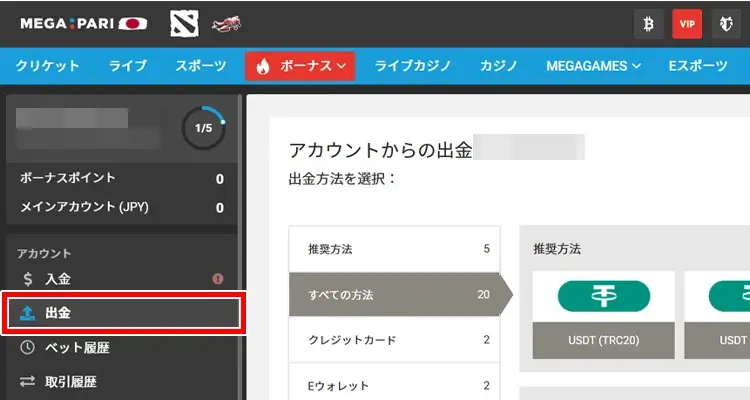Click the count 20 on すべての方法
Viewport: 750px width, 400px height.
[x=484, y=294]
